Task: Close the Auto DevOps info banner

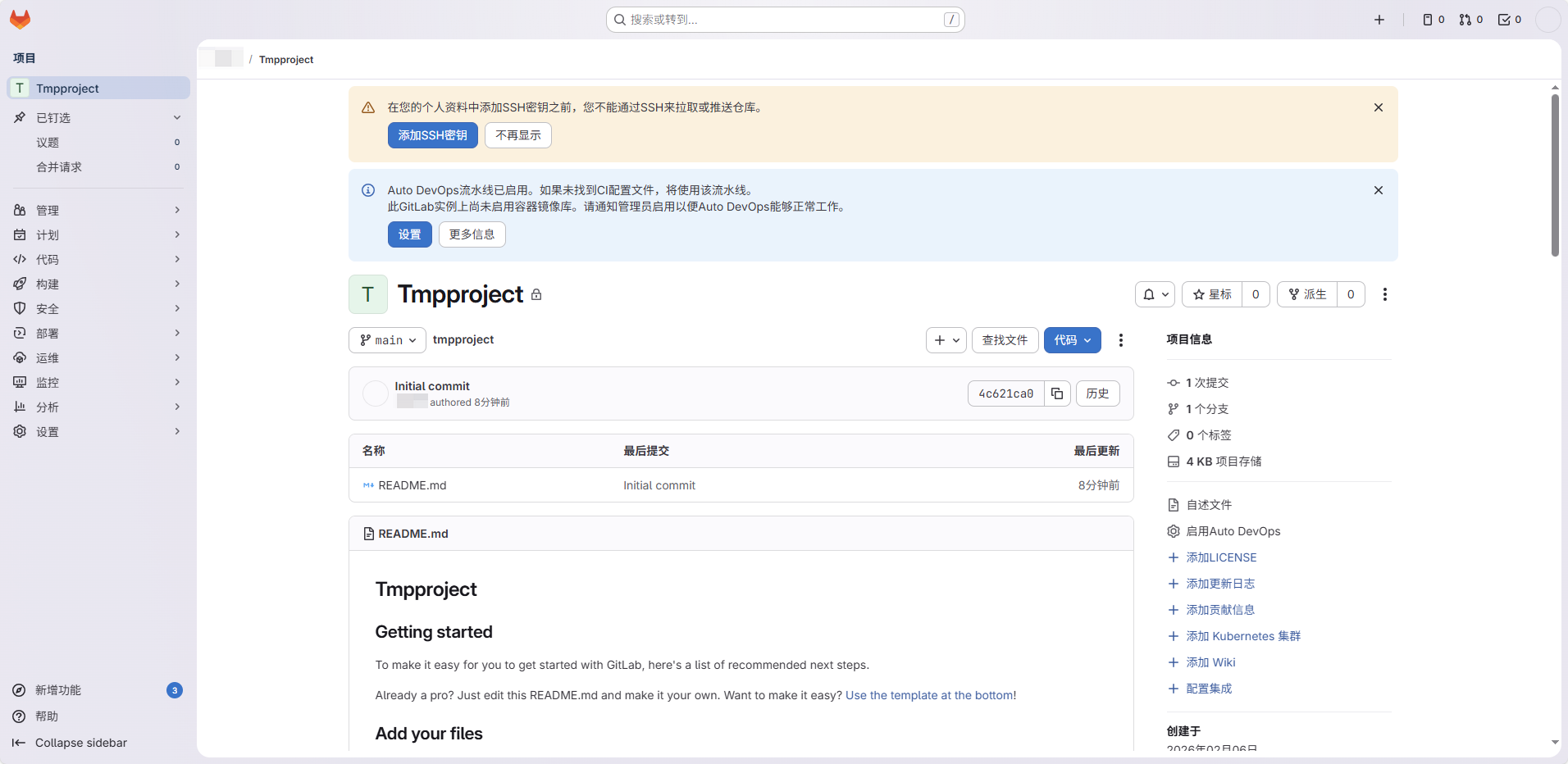Action: (1378, 190)
